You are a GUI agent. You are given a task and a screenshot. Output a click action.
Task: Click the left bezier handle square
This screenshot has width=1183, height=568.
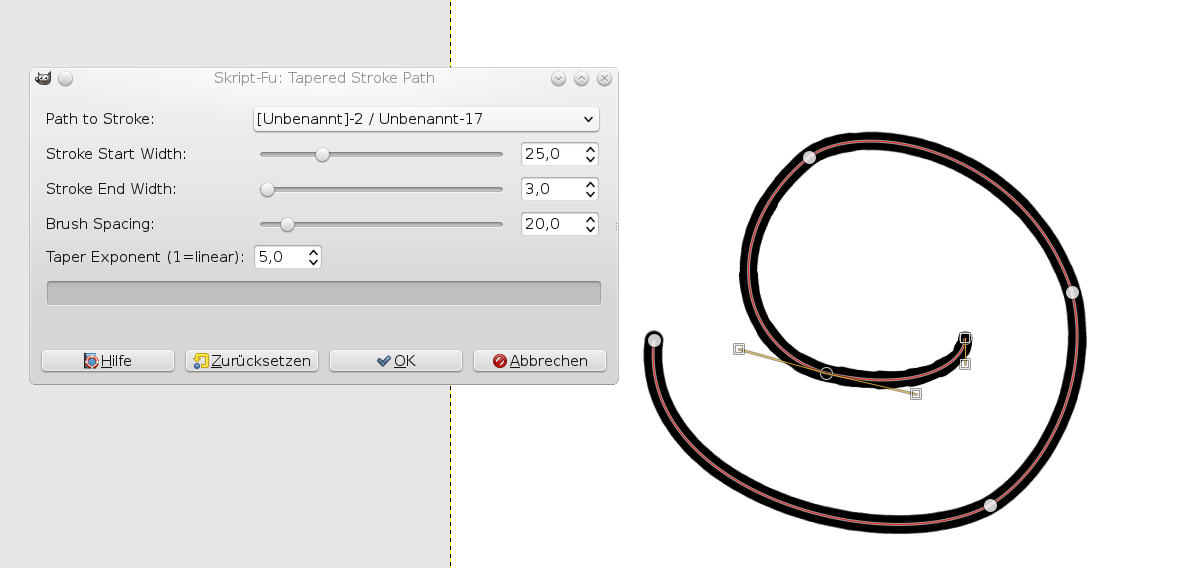[739, 348]
